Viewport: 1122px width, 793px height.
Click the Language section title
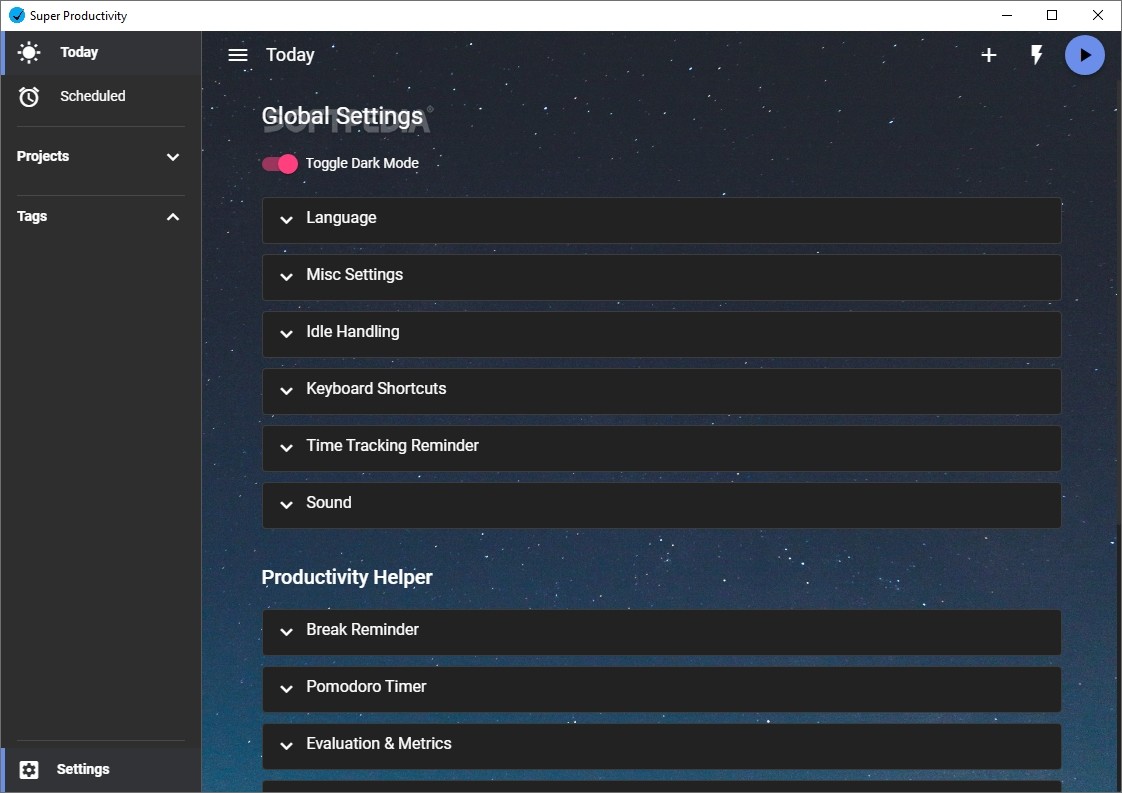[341, 218]
